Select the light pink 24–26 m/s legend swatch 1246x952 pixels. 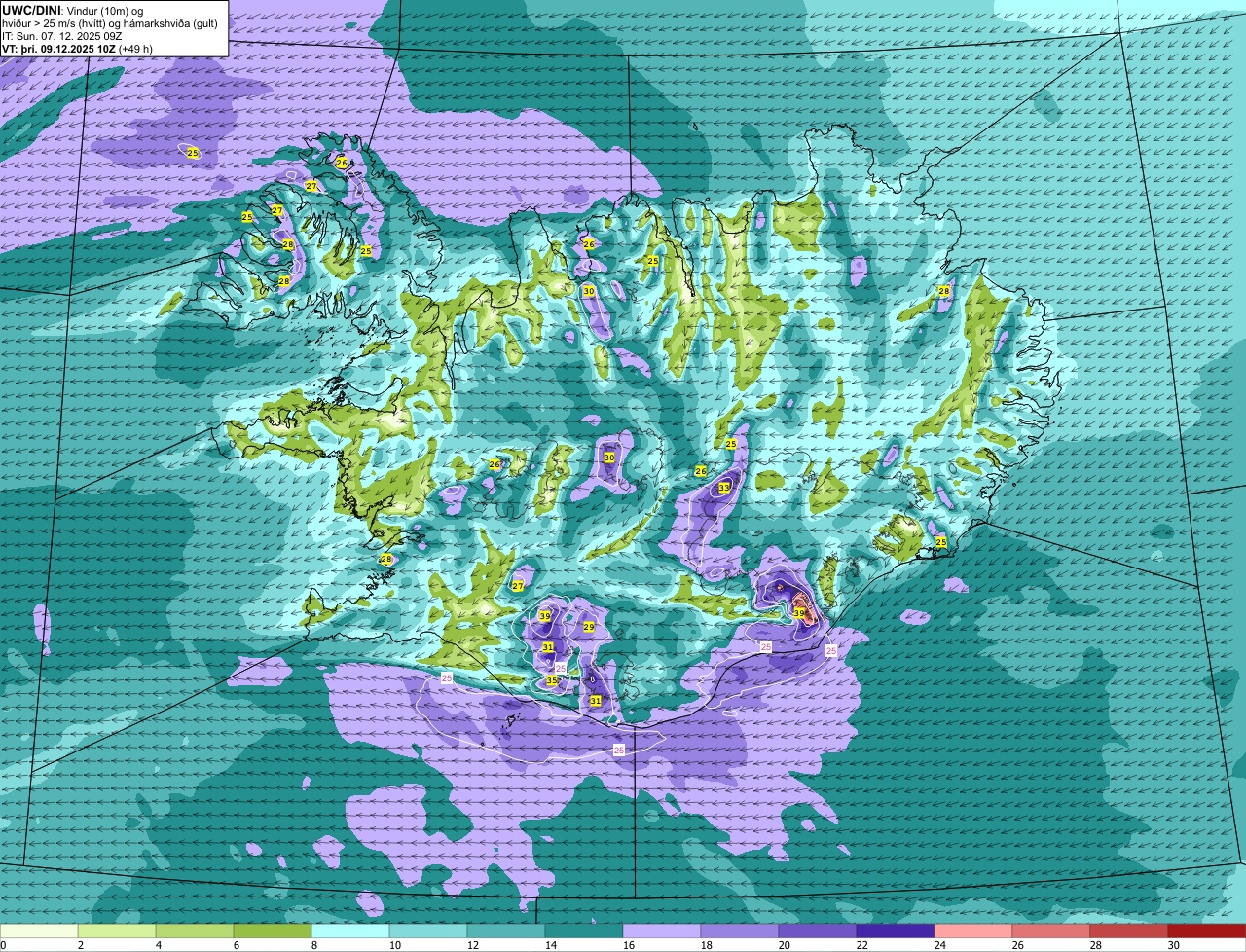[x=973, y=931]
